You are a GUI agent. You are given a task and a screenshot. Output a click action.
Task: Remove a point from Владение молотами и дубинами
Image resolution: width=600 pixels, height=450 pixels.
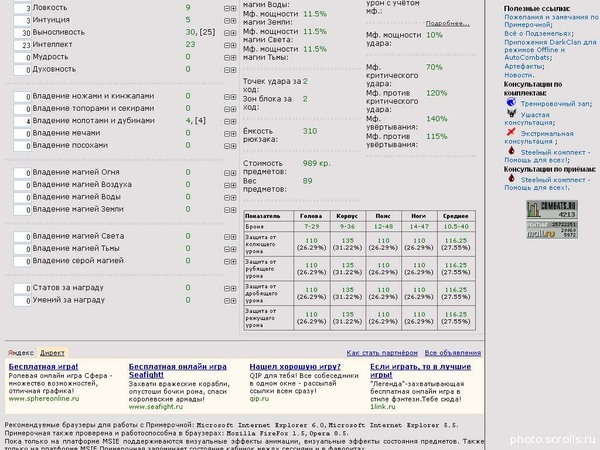227,121
